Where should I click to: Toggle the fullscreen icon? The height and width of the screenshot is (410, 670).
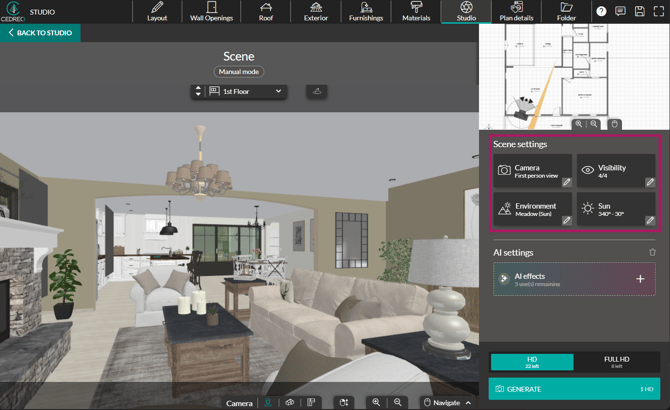click(659, 12)
